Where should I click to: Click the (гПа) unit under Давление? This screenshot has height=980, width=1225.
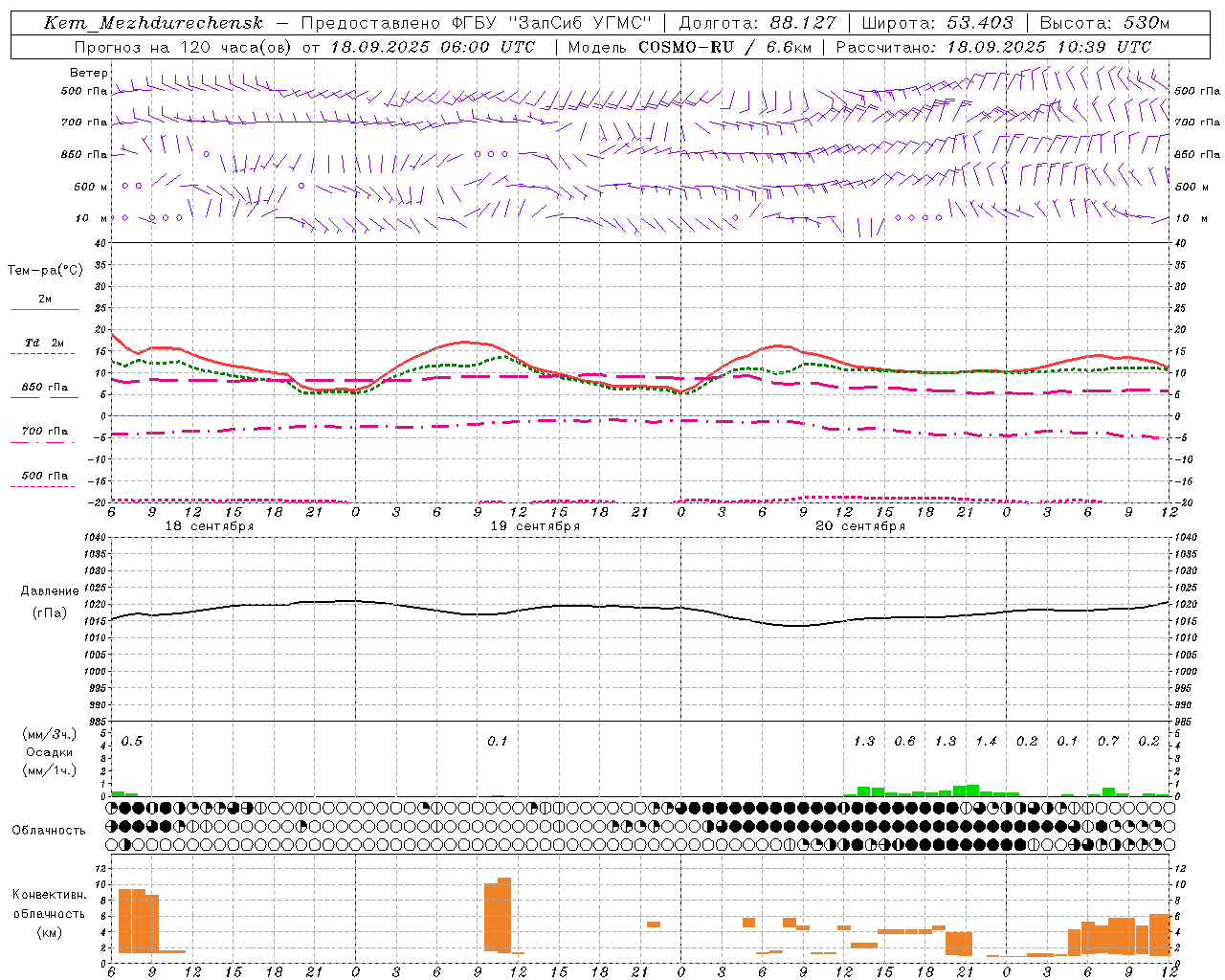(49, 613)
